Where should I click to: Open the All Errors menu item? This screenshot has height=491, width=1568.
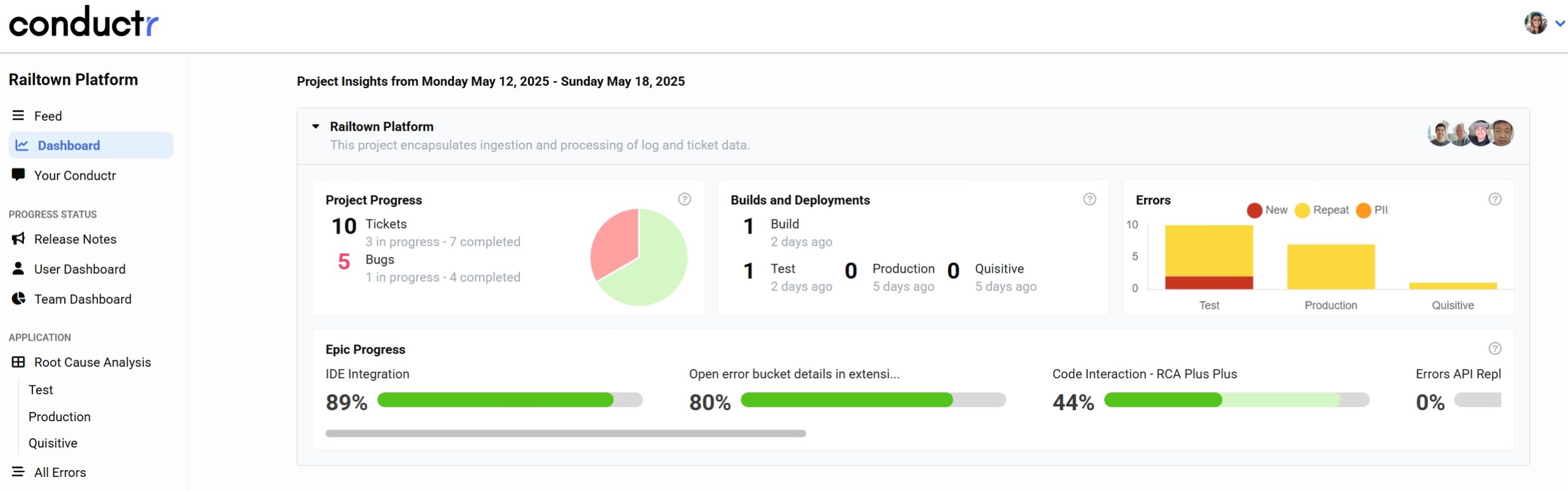[60, 472]
